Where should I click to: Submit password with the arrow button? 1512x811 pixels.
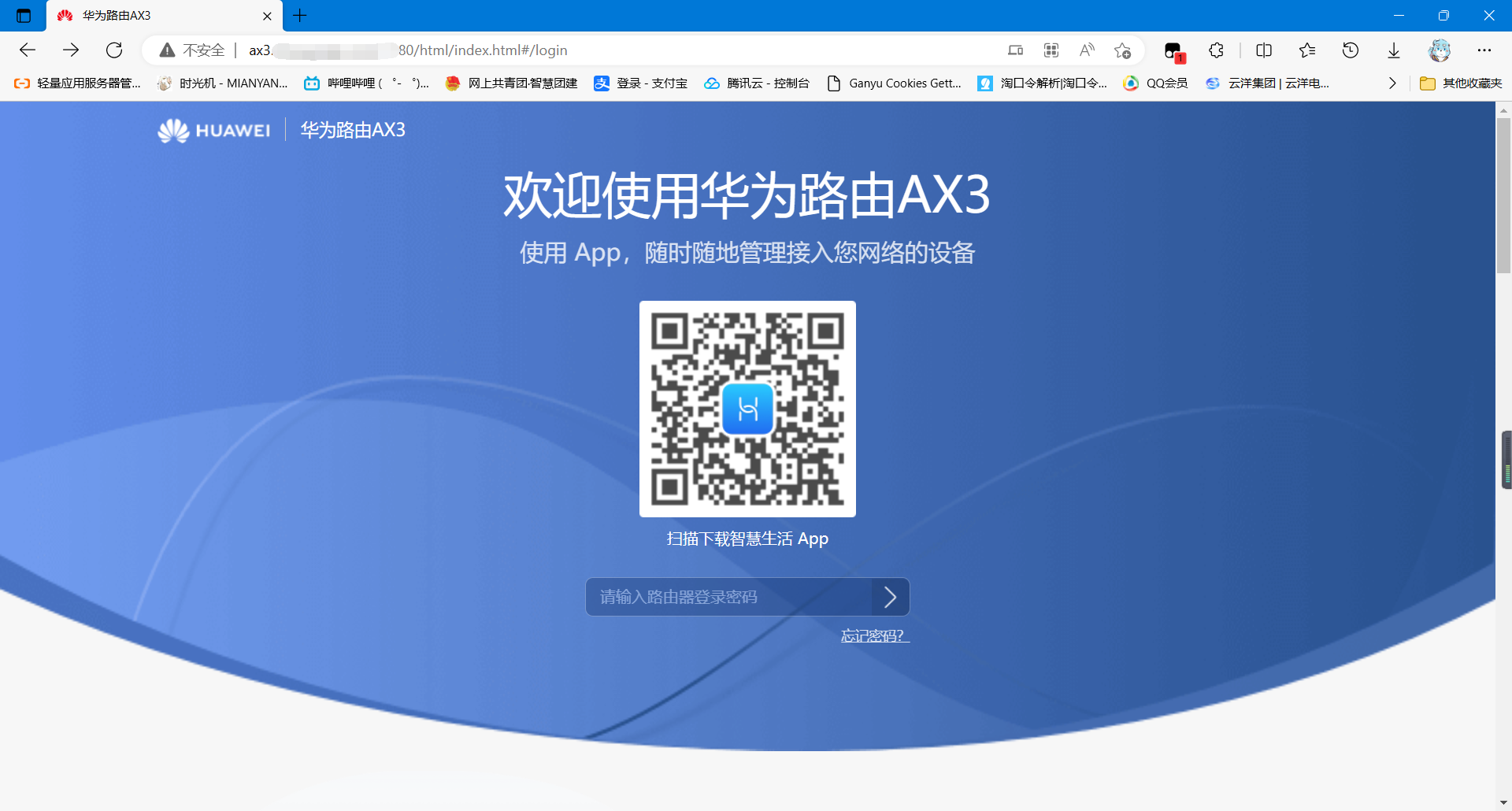[x=891, y=597]
